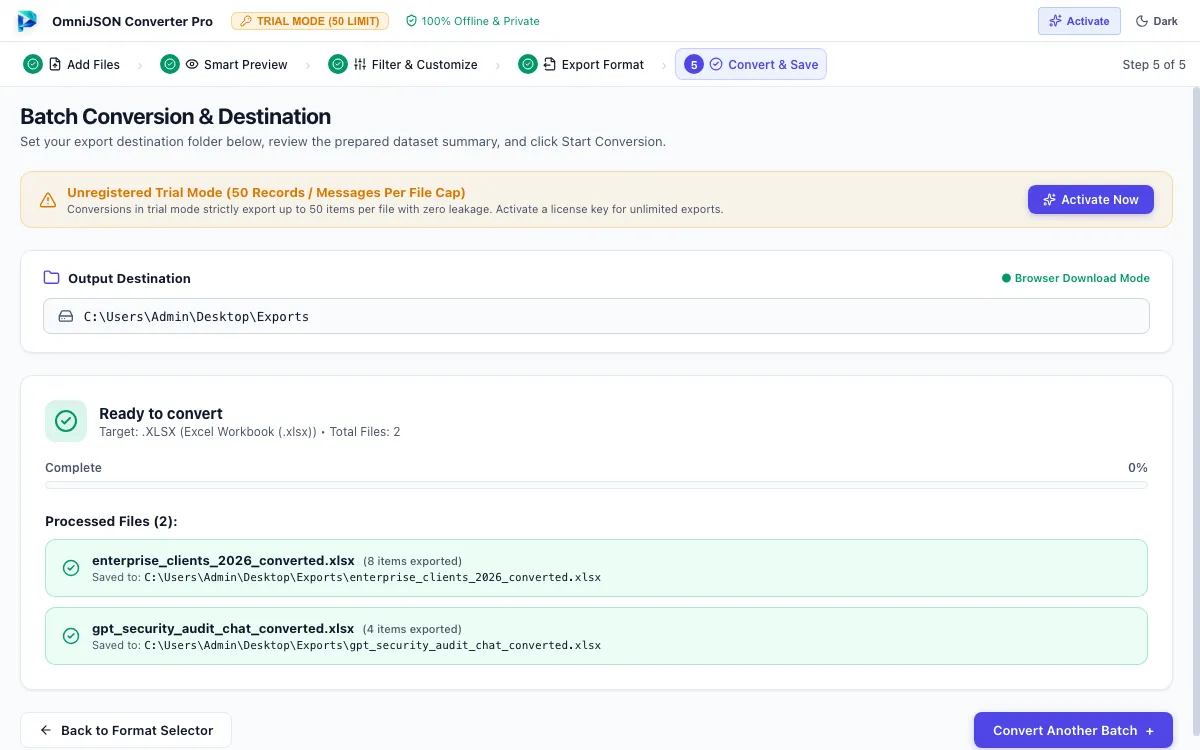Click the green check circle before Smart Preview
This screenshot has width=1200, height=750.
tap(170, 64)
